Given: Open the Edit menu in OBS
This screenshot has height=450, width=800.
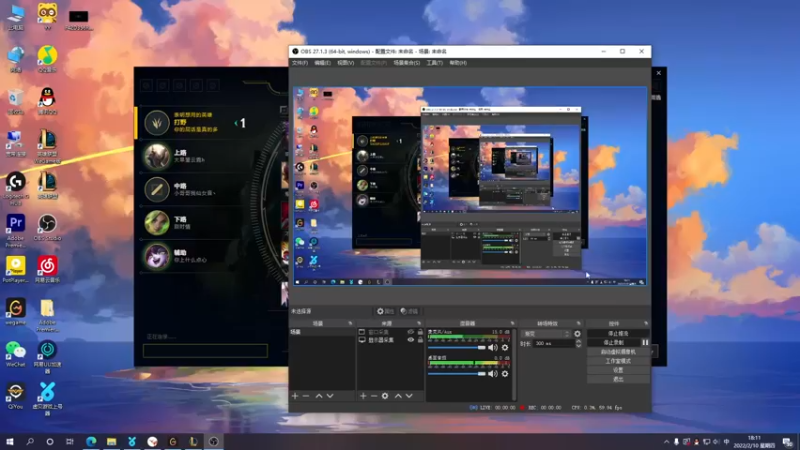Looking at the screenshot, I should (322, 63).
